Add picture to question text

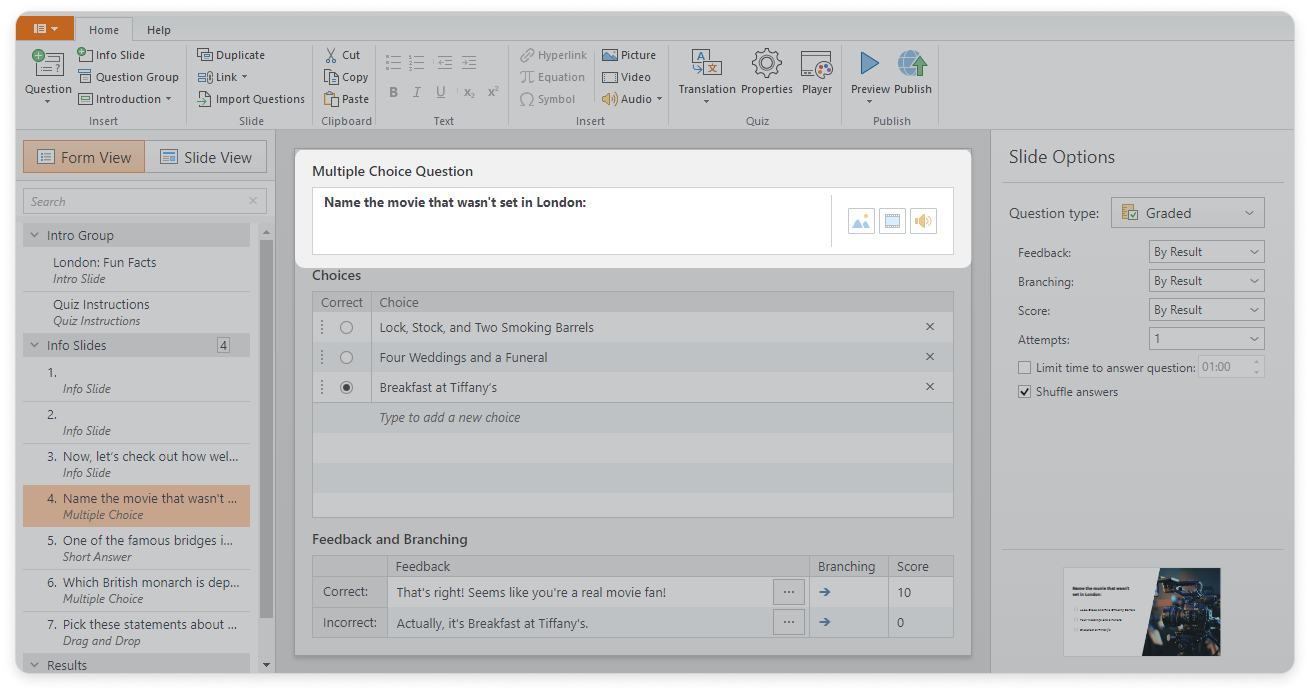click(861, 221)
